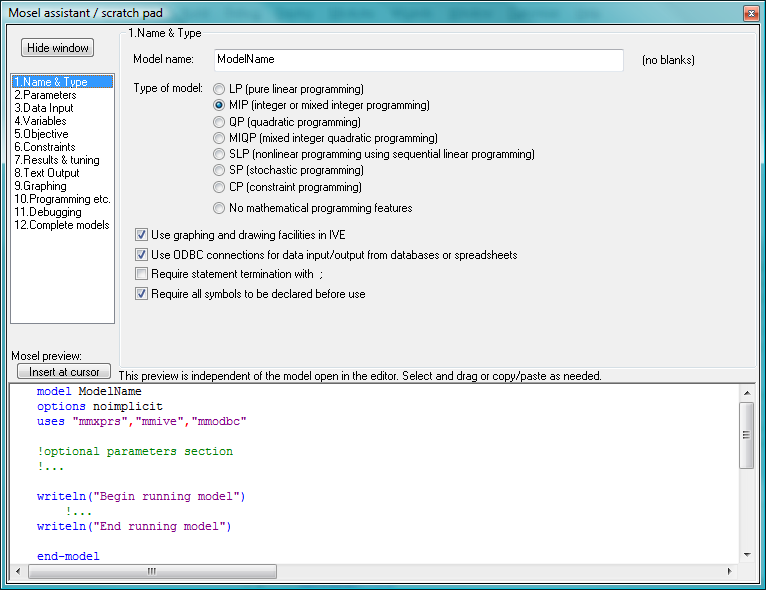Toggle Require all symbols declared before use

coord(142,294)
